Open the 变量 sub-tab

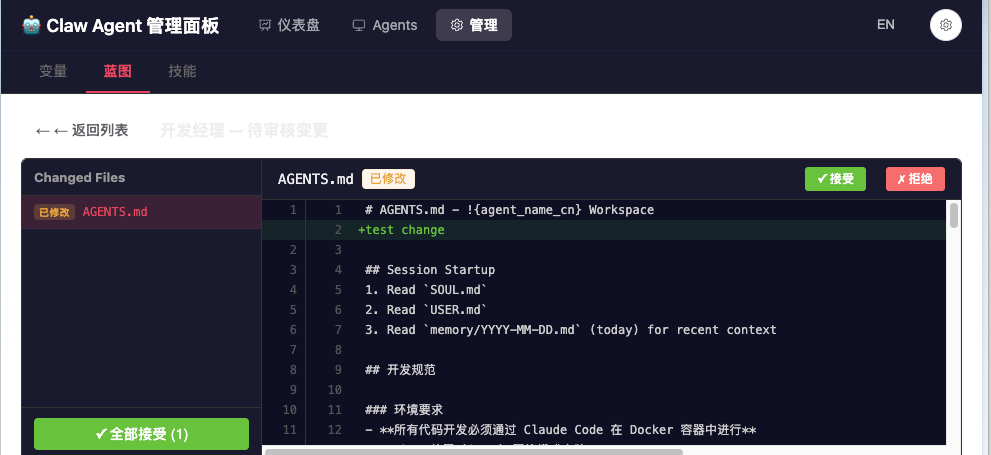click(53, 71)
